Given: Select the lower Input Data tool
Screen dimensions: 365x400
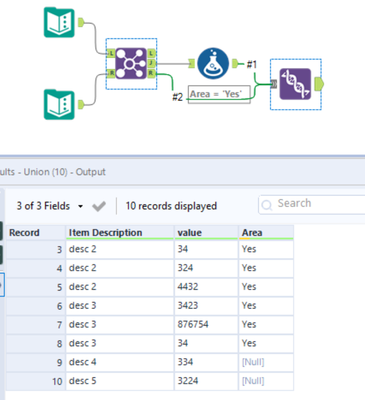Looking at the screenshot, I should [x=59, y=104].
